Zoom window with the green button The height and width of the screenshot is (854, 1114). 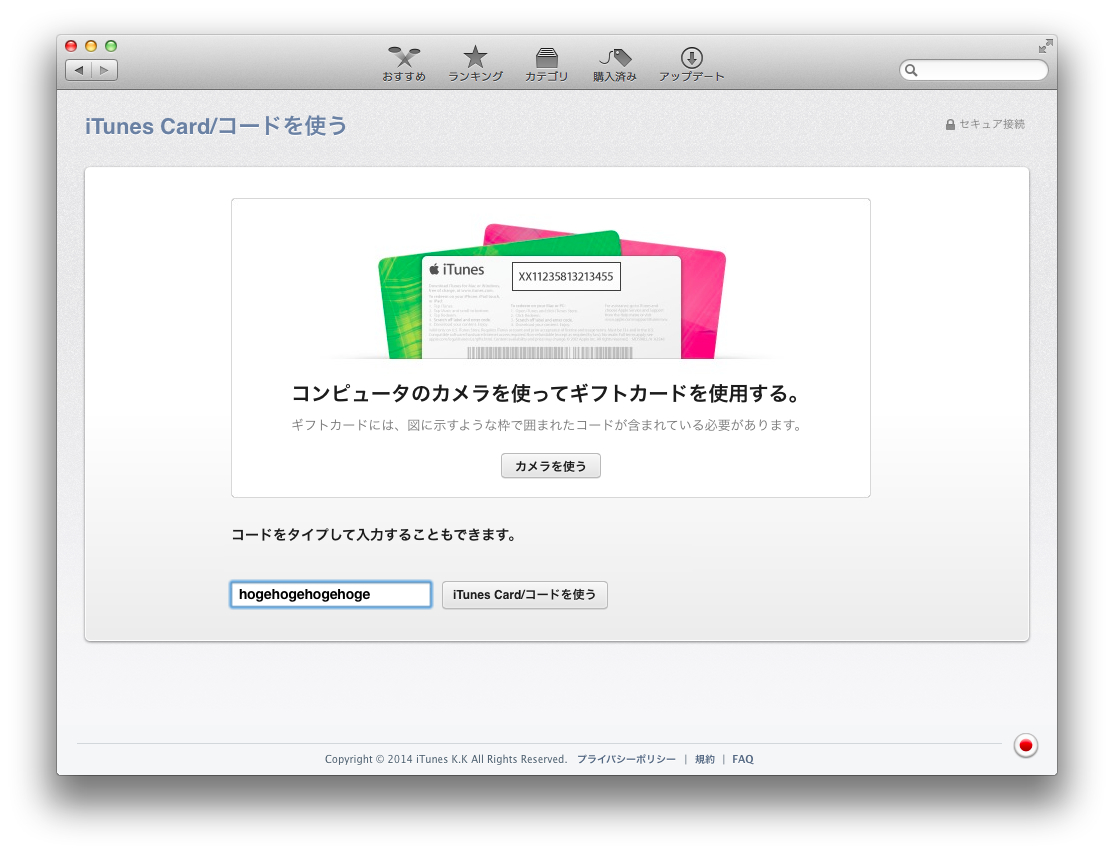111,46
